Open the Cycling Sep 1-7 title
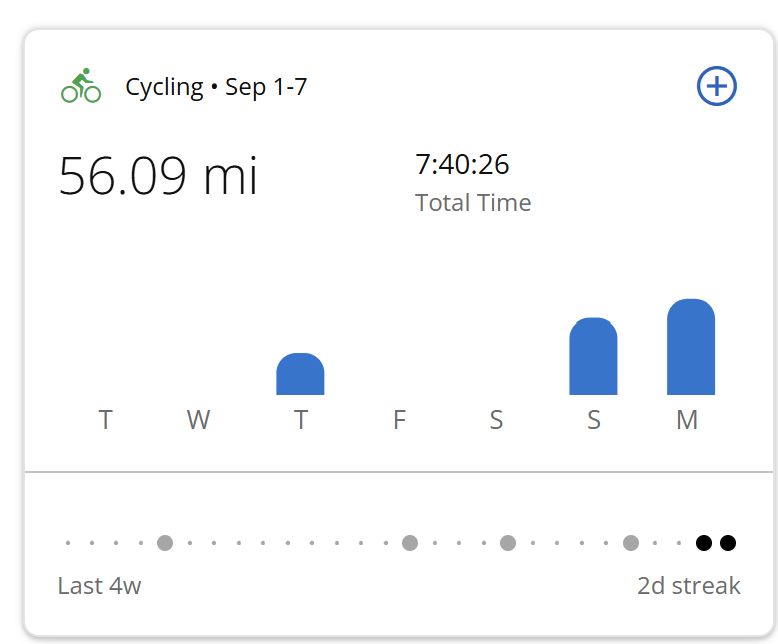The width and height of the screenshot is (778, 644). (x=216, y=88)
